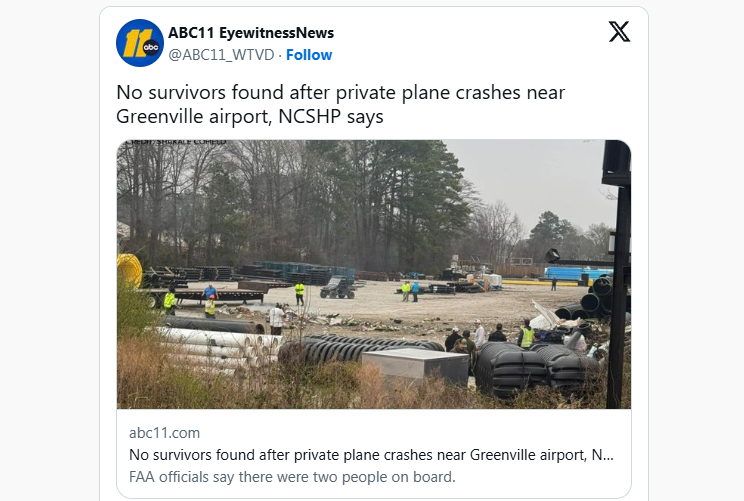The image size is (744, 501).
Task: Open the link card headline about no survivors
Action: point(372,455)
